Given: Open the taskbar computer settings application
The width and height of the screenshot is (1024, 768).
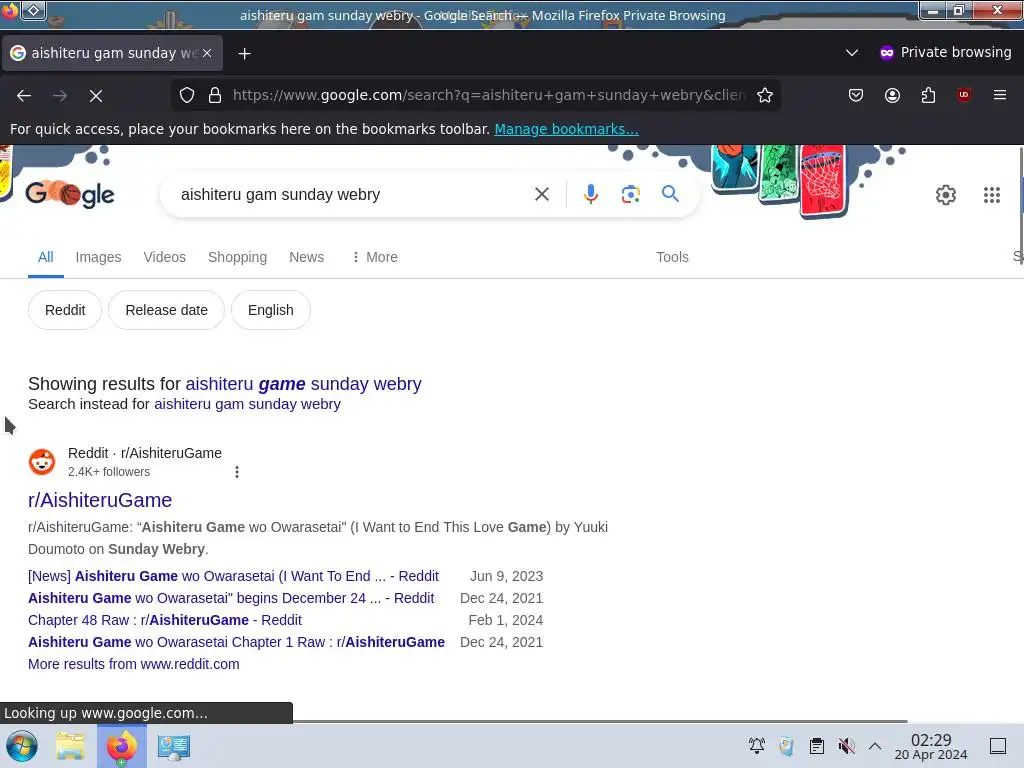Looking at the screenshot, I should coord(174,746).
